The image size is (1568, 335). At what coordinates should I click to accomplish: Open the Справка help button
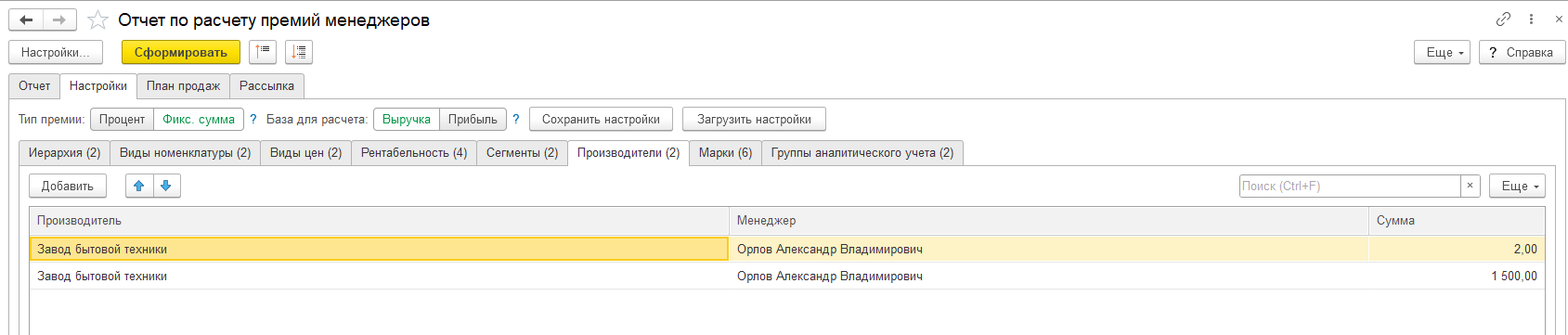(1523, 52)
